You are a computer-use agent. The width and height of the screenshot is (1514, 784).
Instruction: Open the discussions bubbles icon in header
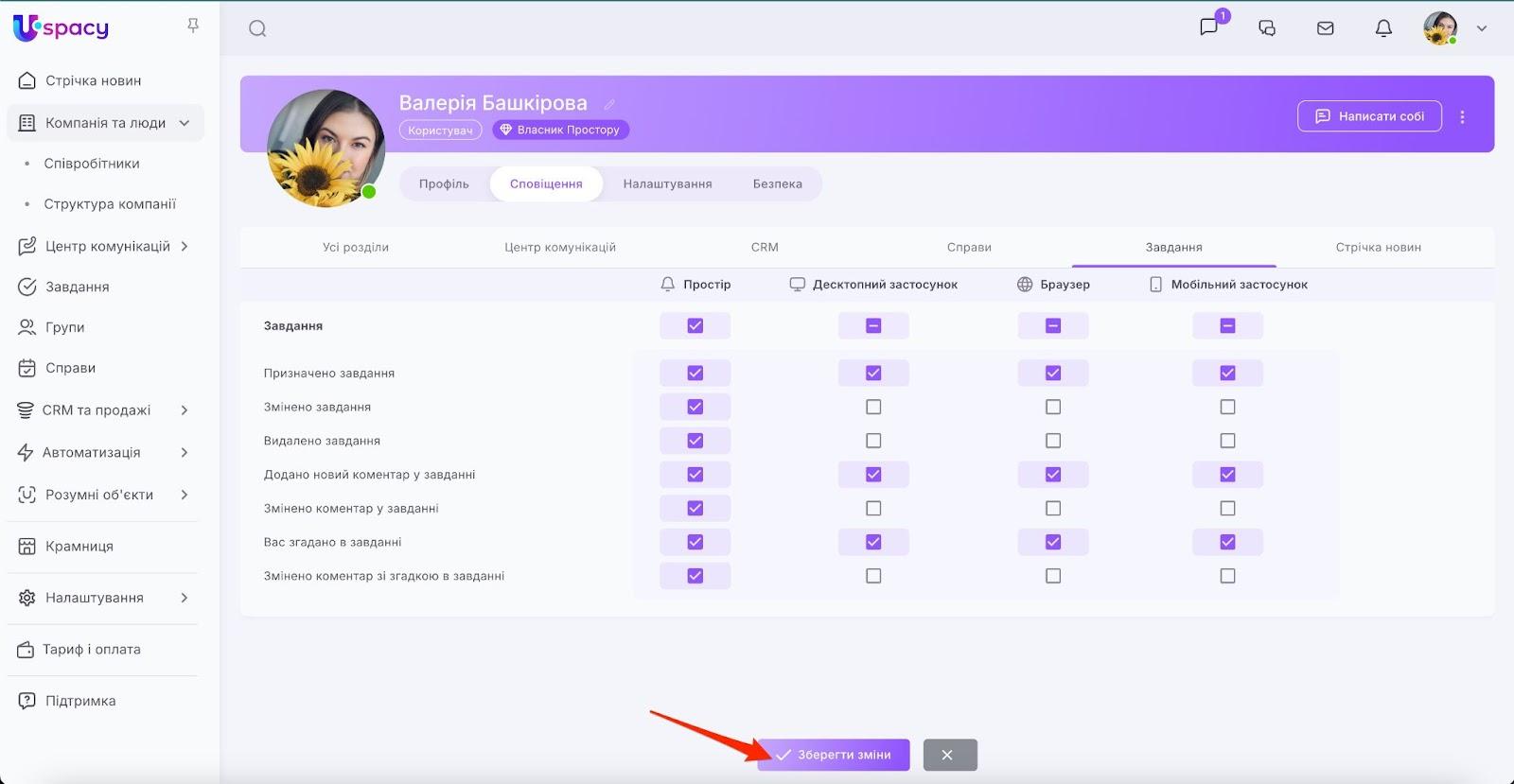click(1267, 28)
